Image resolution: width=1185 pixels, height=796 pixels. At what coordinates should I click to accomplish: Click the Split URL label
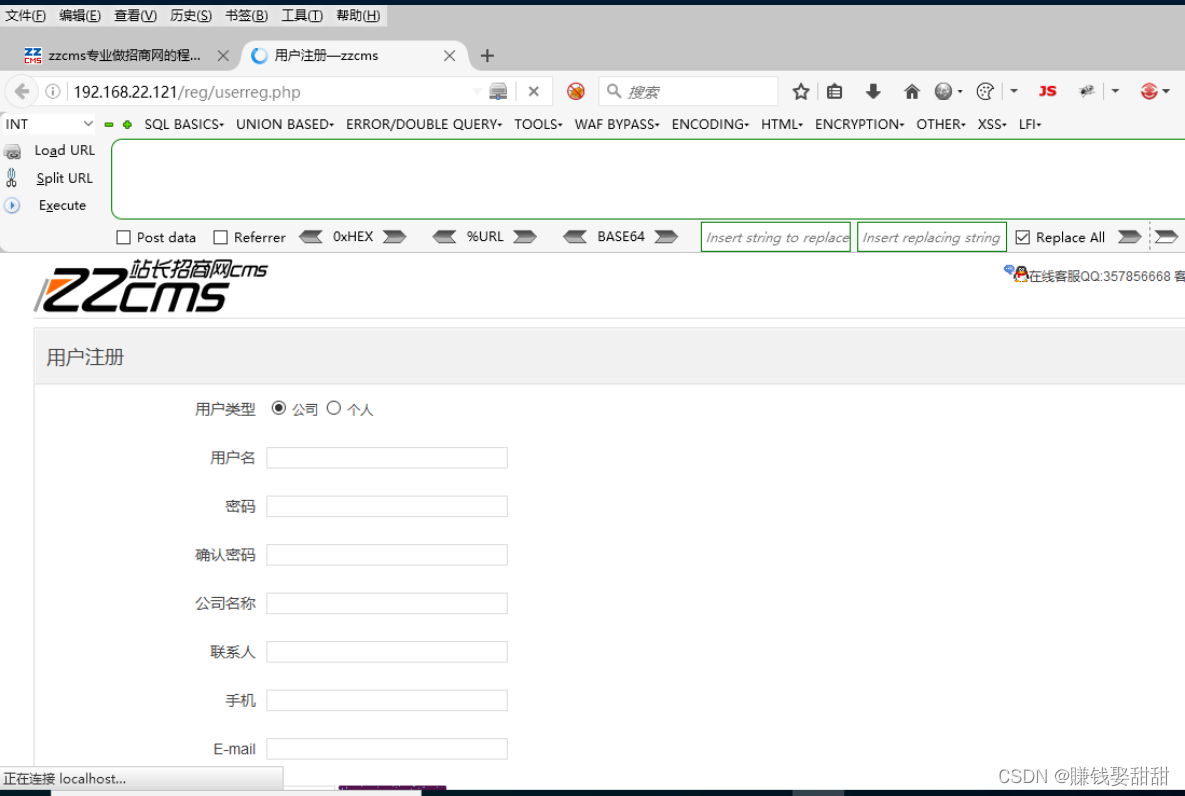[x=65, y=178]
